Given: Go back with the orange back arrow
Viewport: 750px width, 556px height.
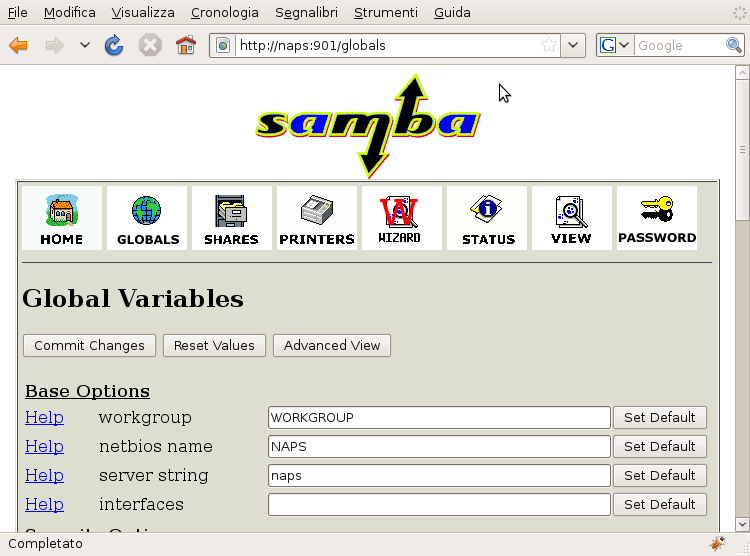Looking at the screenshot, I should pyautogui.click(x=19, y=45).
